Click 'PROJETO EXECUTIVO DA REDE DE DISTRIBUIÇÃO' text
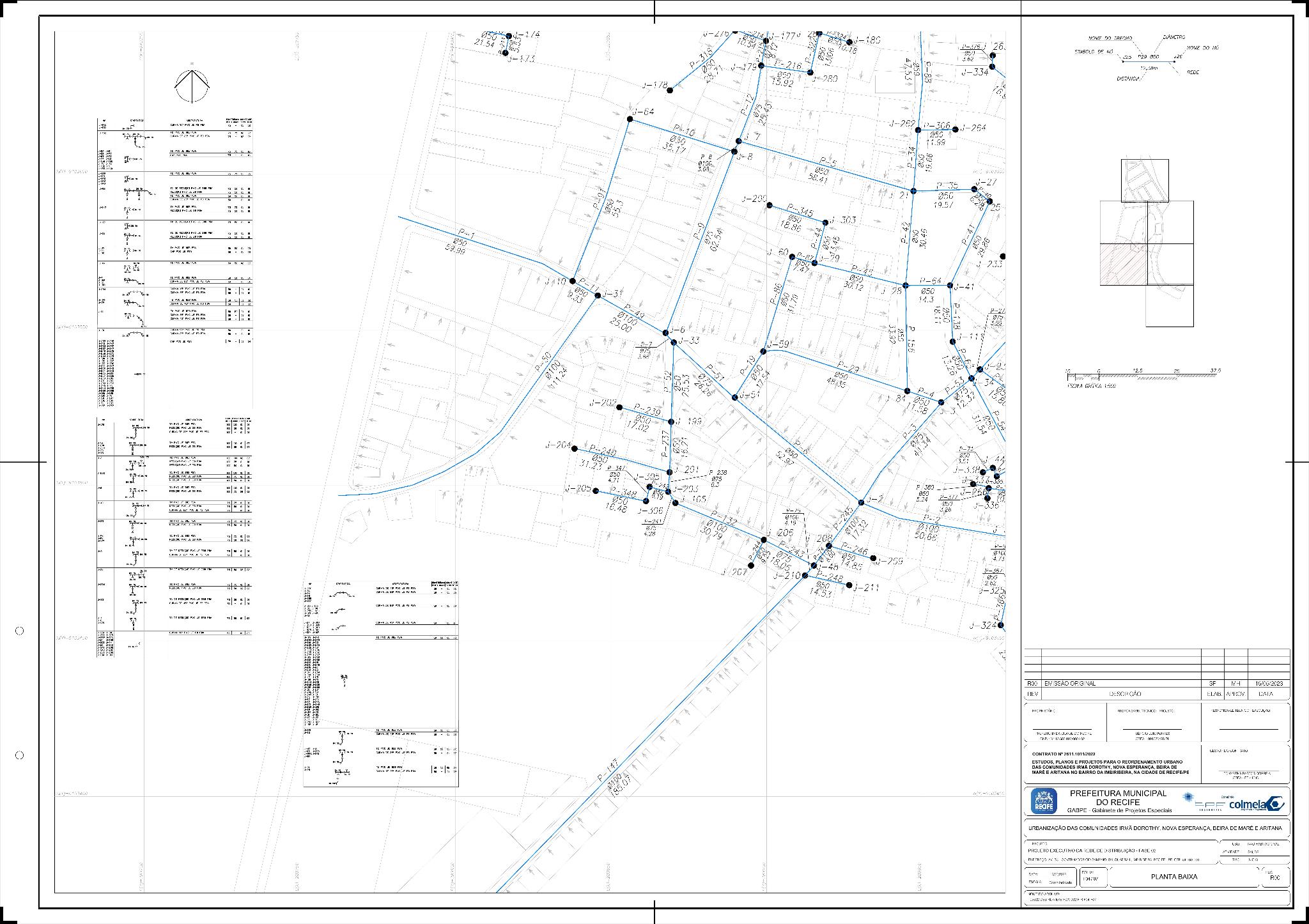 coord(1092,851)
